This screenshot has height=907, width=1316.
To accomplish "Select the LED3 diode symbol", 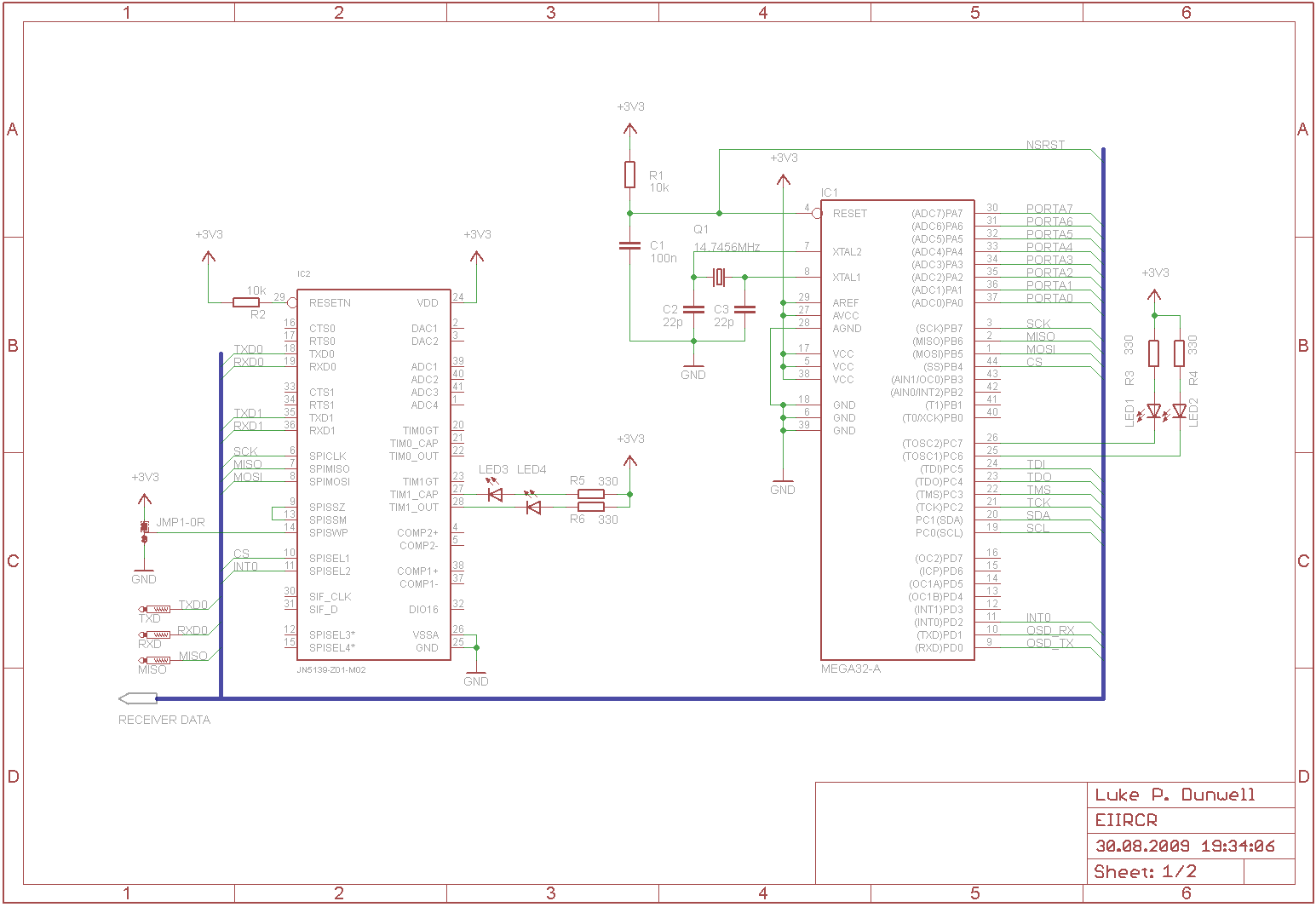I will click(494, 494).
